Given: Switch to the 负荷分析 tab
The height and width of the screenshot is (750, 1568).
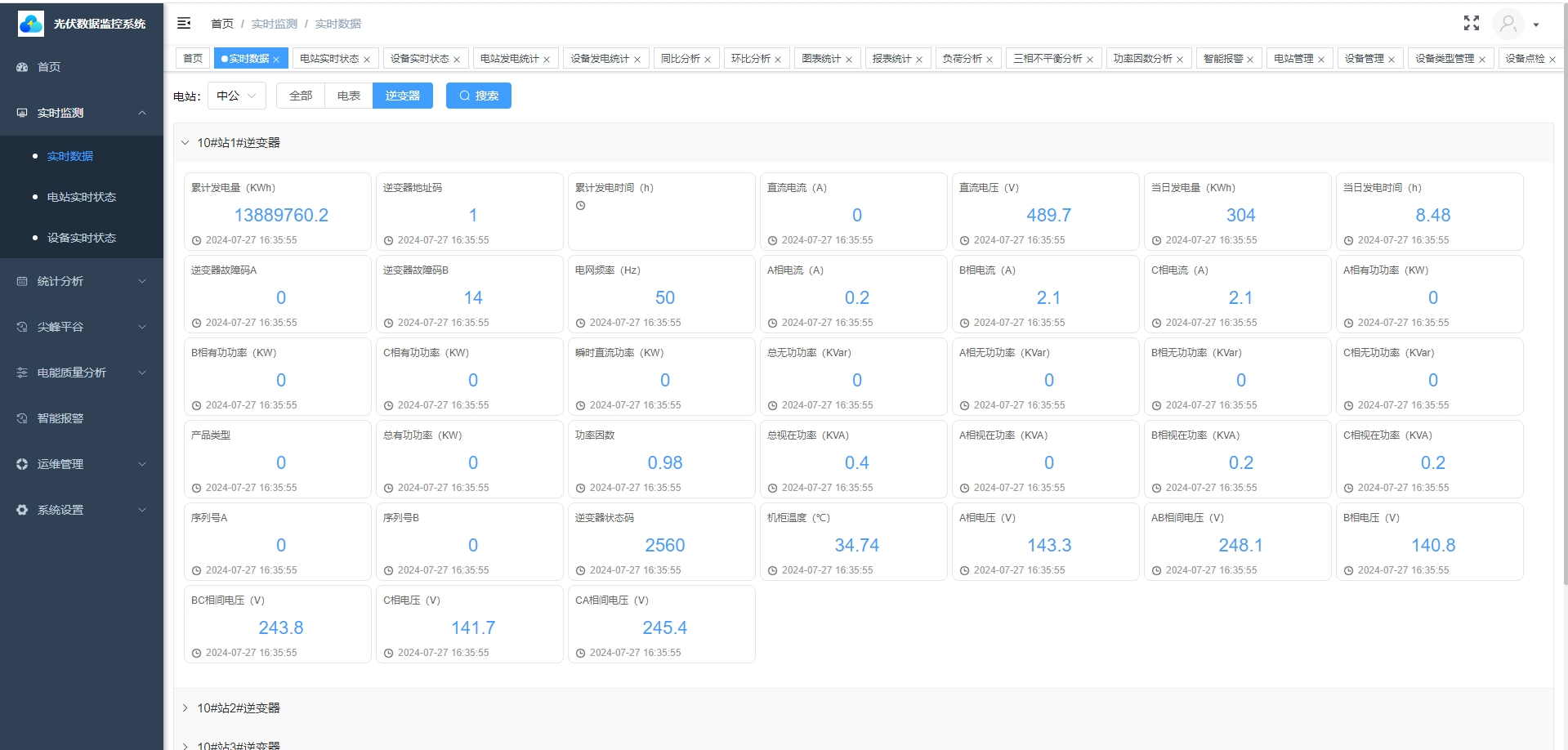Looking at the screenshot, I should click(962, 59).
